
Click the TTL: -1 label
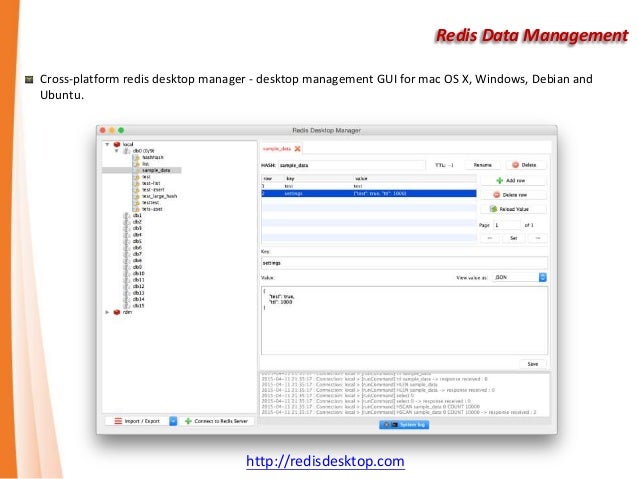(x=444, y=165)
